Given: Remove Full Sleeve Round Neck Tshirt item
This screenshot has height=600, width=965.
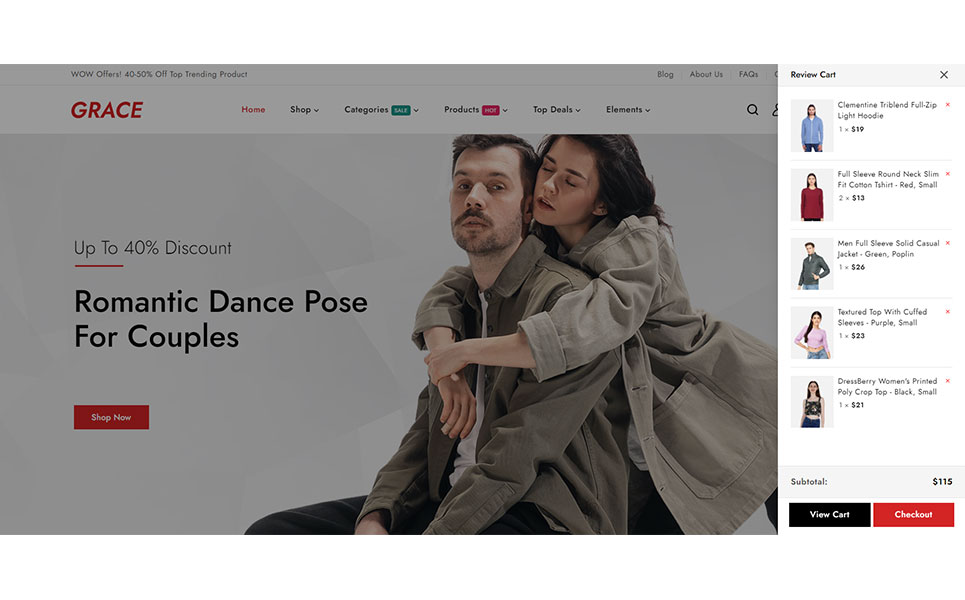Looking at the screenshot, I should (947, 174).
